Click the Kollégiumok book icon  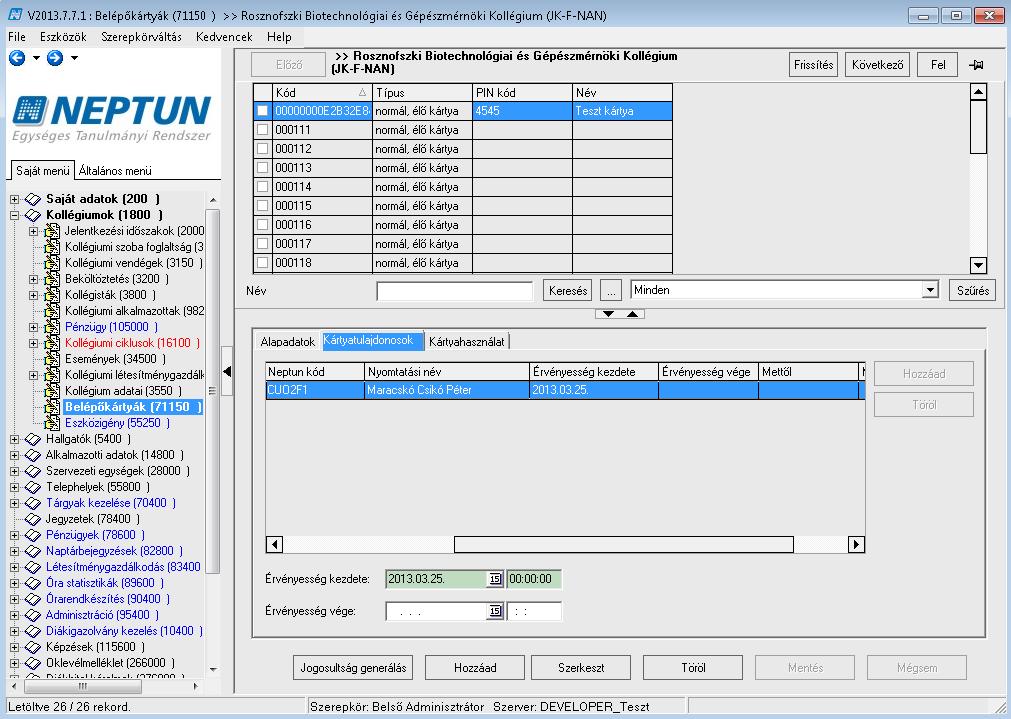(x=33, y=215)
